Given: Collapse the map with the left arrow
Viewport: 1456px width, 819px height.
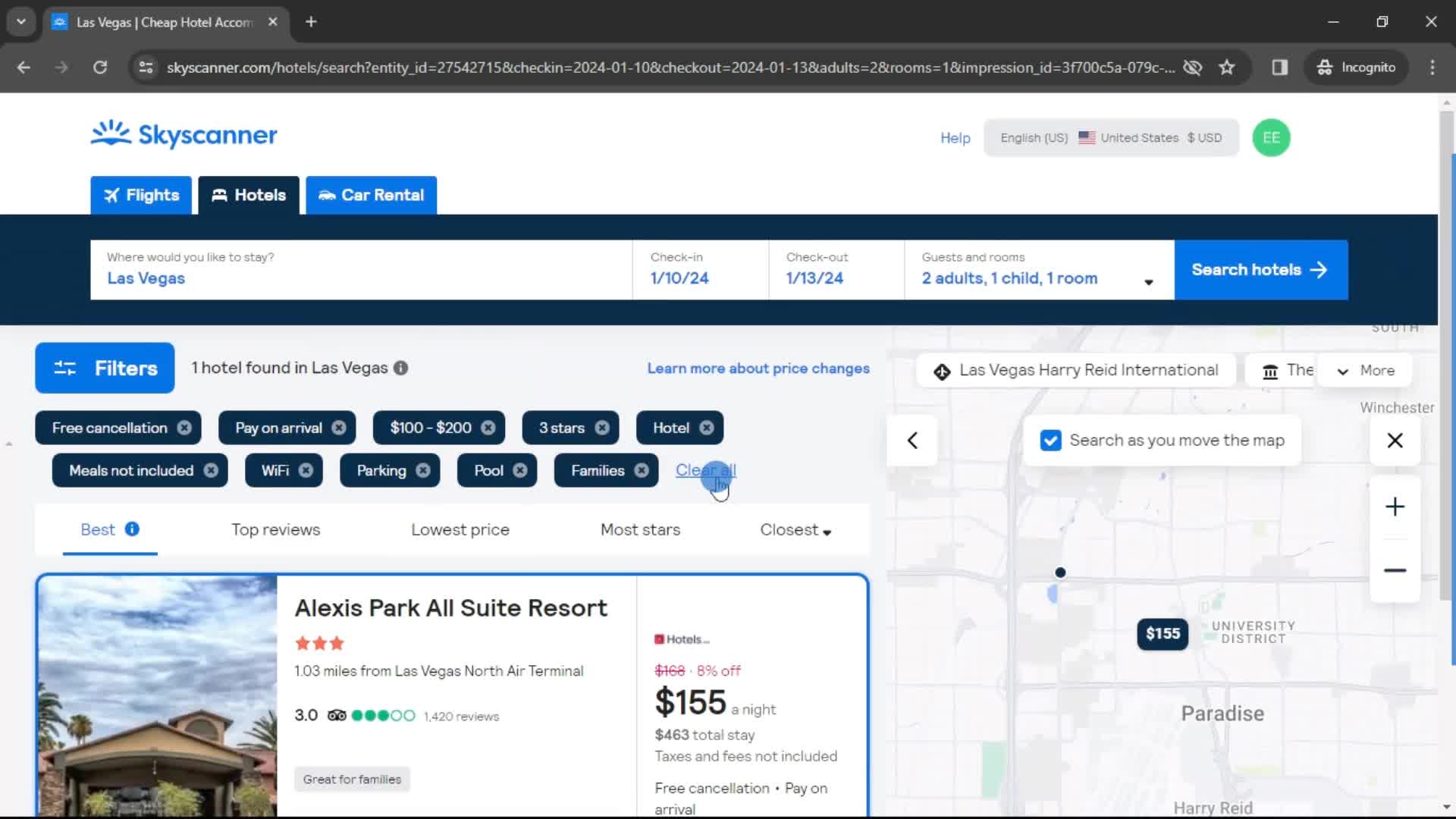Looking at the screenshot, I should (x=912, y=441).
